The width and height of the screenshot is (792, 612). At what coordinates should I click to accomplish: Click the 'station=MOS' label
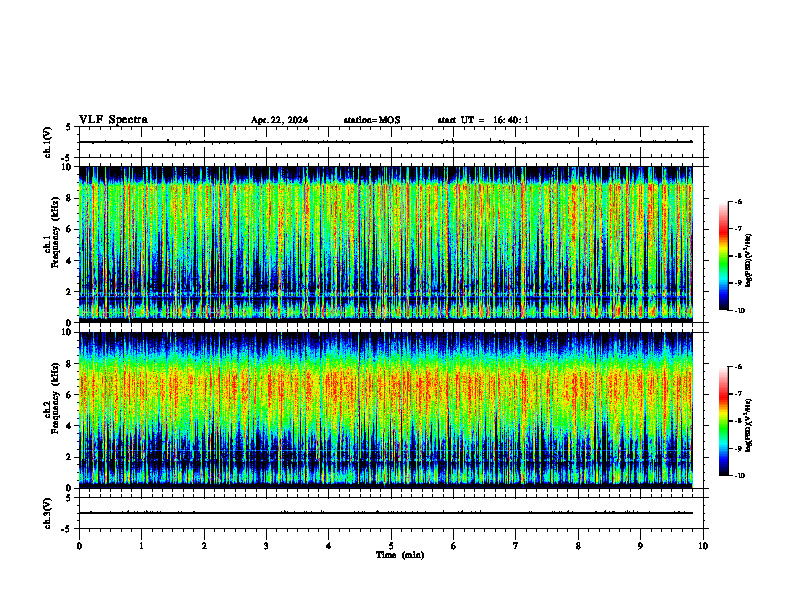(x=372, y=120)
